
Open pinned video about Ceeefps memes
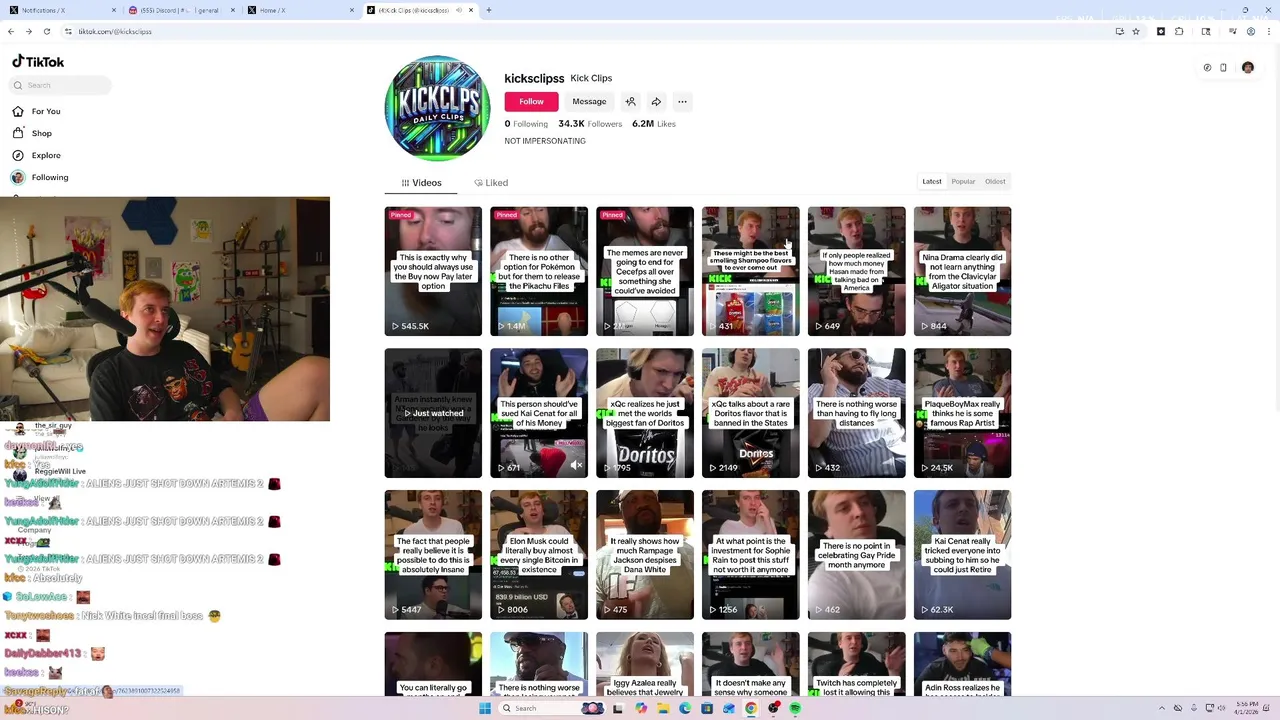tap(645, 271)
